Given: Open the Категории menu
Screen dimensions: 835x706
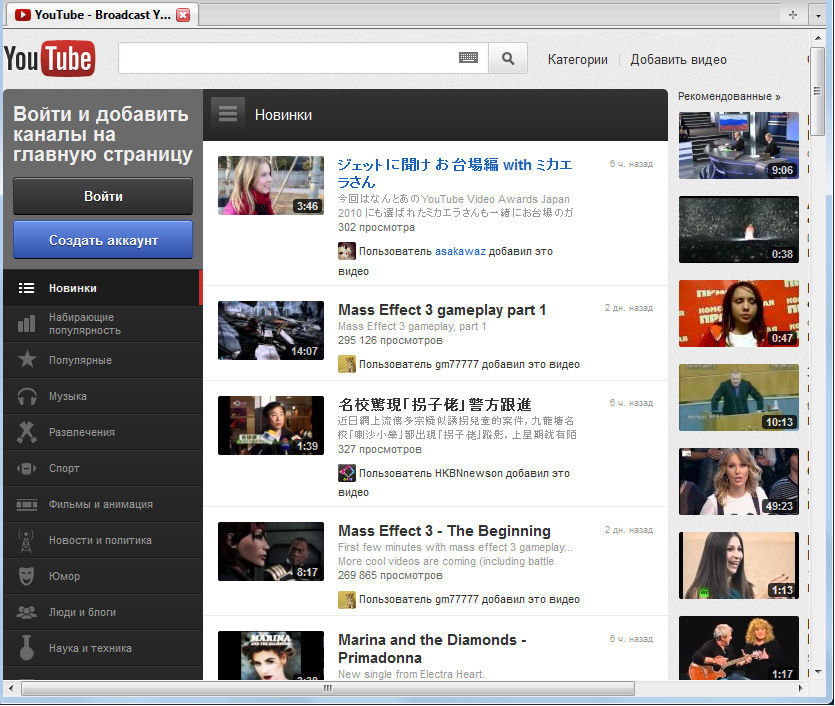Looking at the screenshot, I should (x=577, y=60).
